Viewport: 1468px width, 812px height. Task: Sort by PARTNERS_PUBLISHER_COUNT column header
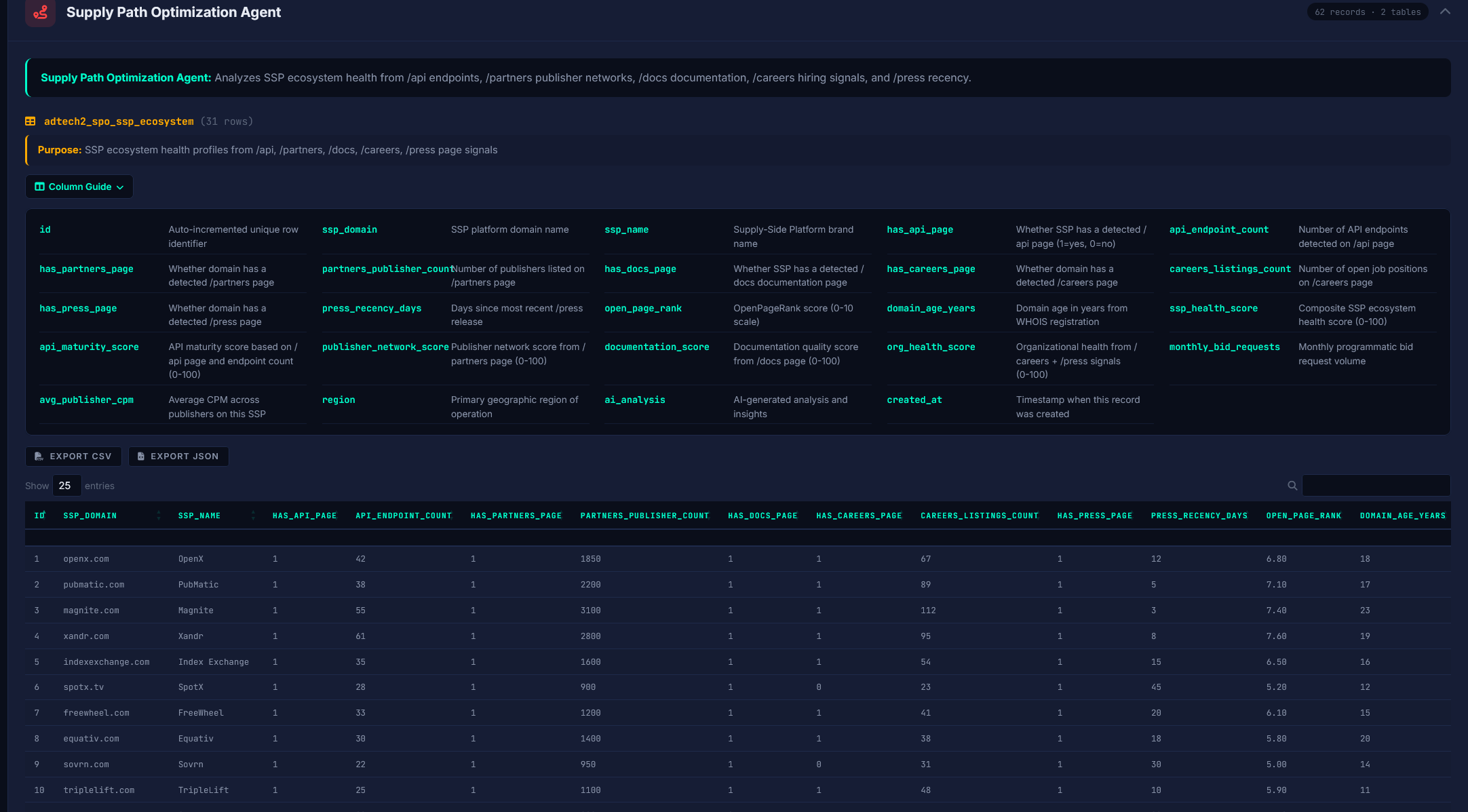tap(644, 516)
